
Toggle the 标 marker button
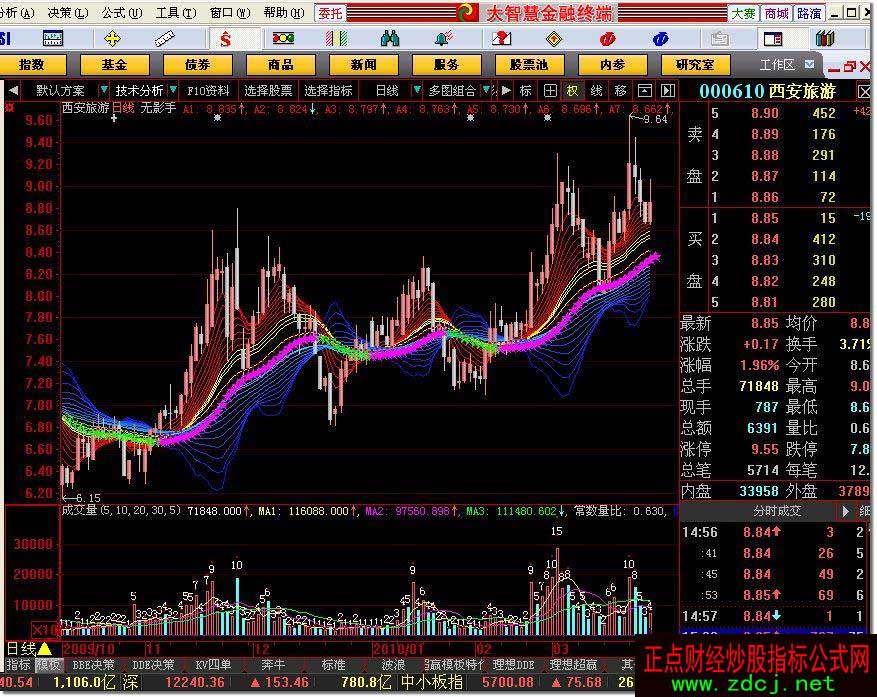[525, 90]
